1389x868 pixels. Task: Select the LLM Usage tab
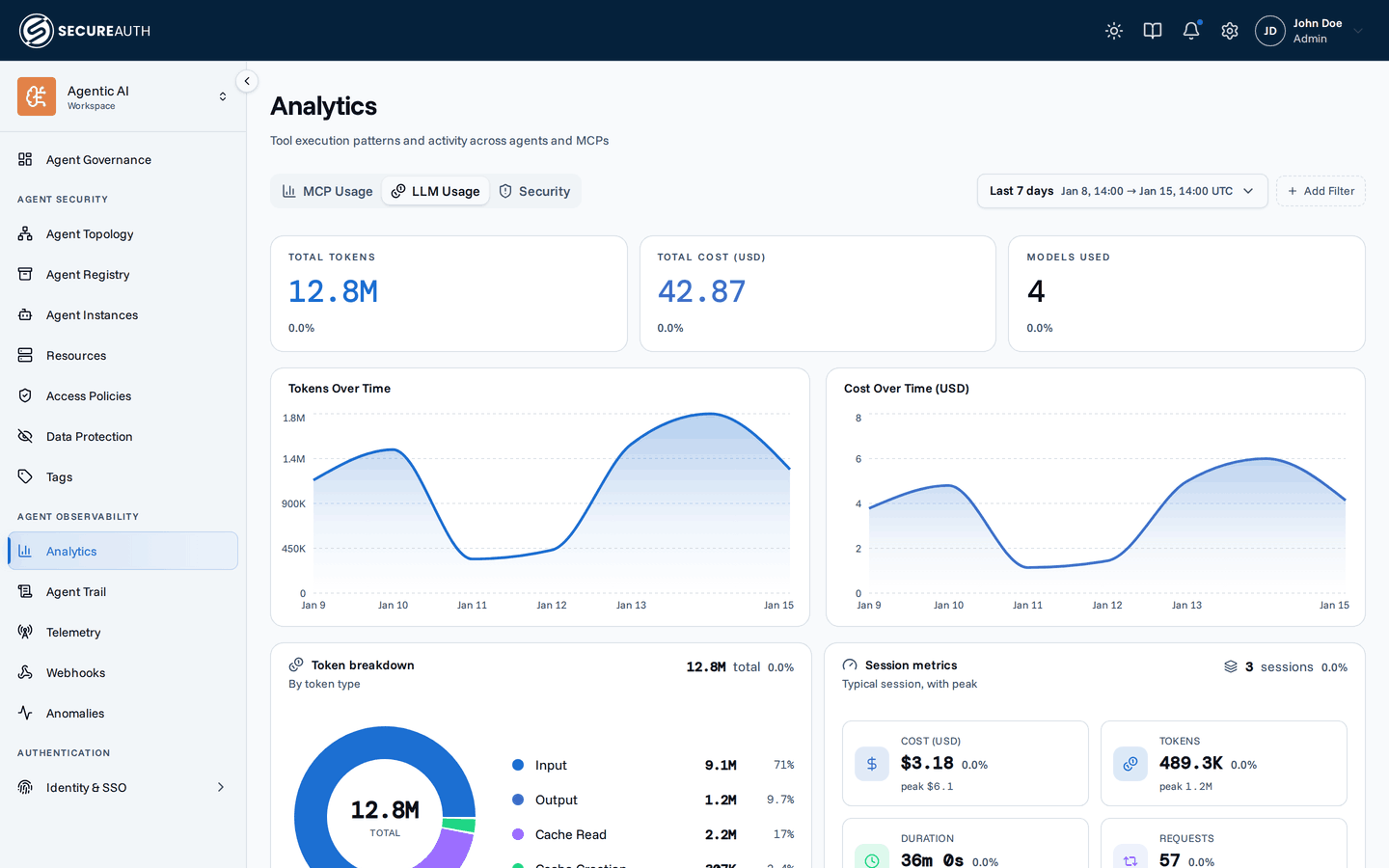click(x=435, y=191)
